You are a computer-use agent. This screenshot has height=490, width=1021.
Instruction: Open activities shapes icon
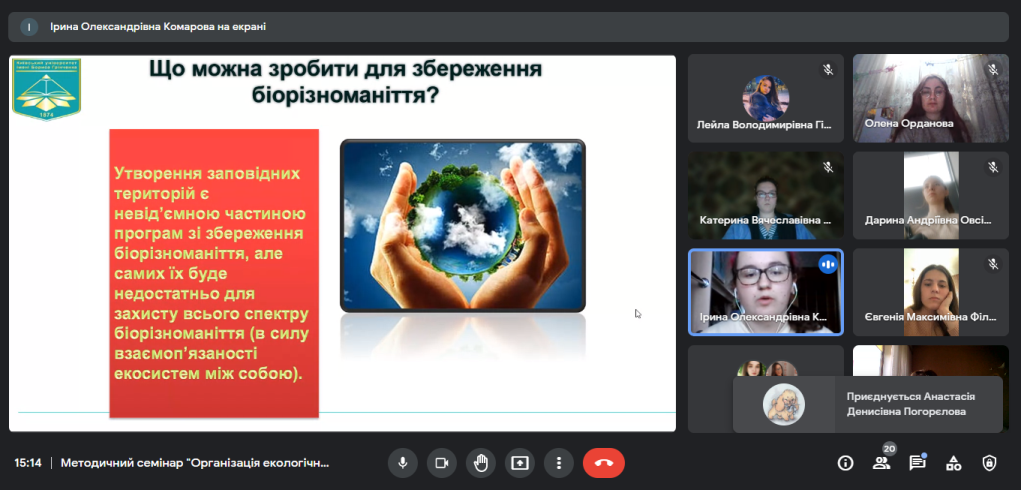pos(953,463)
